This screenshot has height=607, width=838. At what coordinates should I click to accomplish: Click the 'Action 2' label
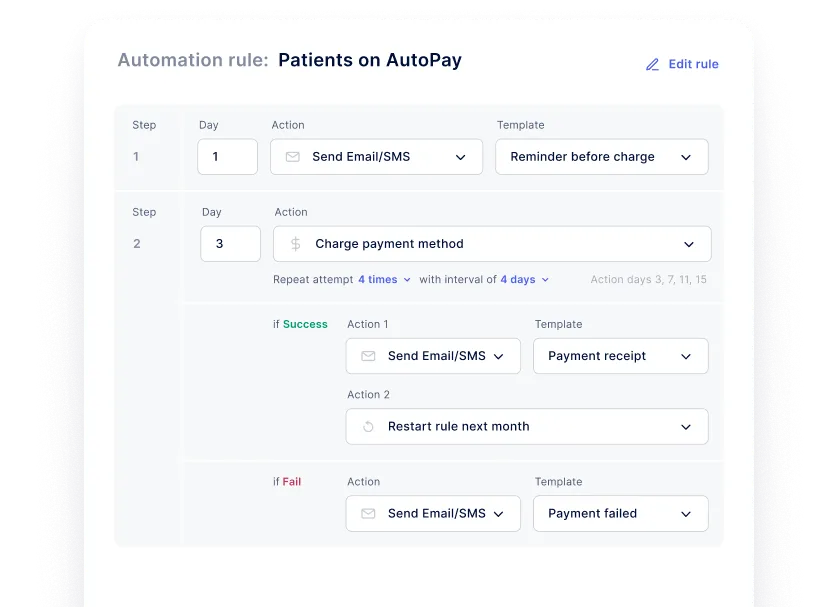point(368,395)
